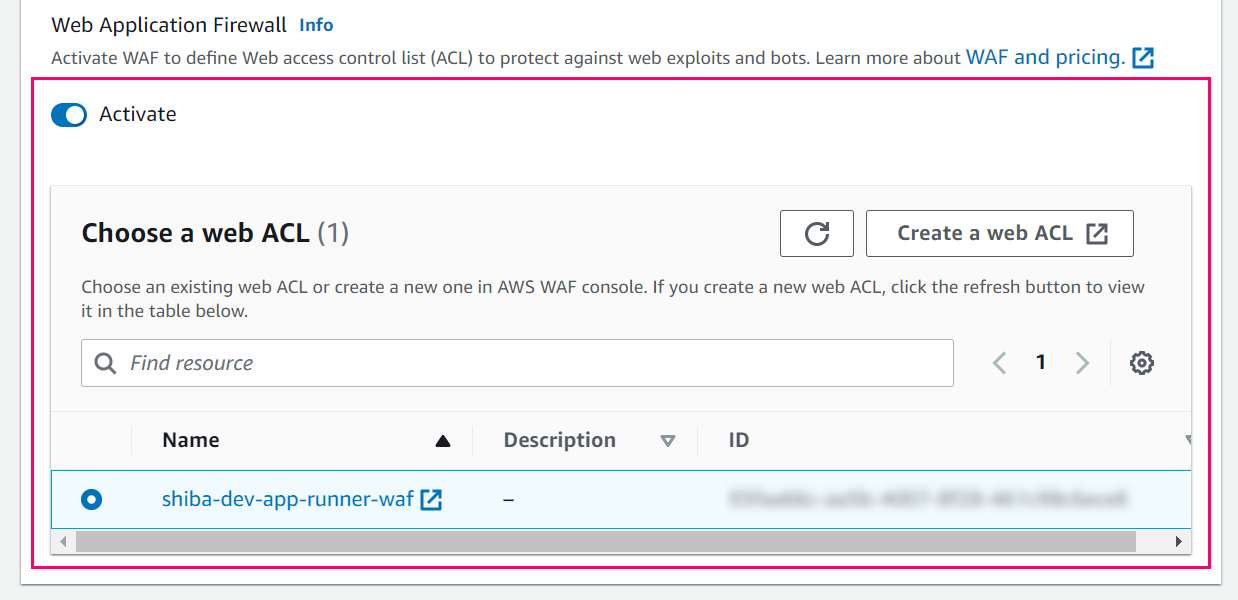Go to previous page arrow in pagination
The width and height of the screenshot is (1238, 600).
click(x=999, y=363)
